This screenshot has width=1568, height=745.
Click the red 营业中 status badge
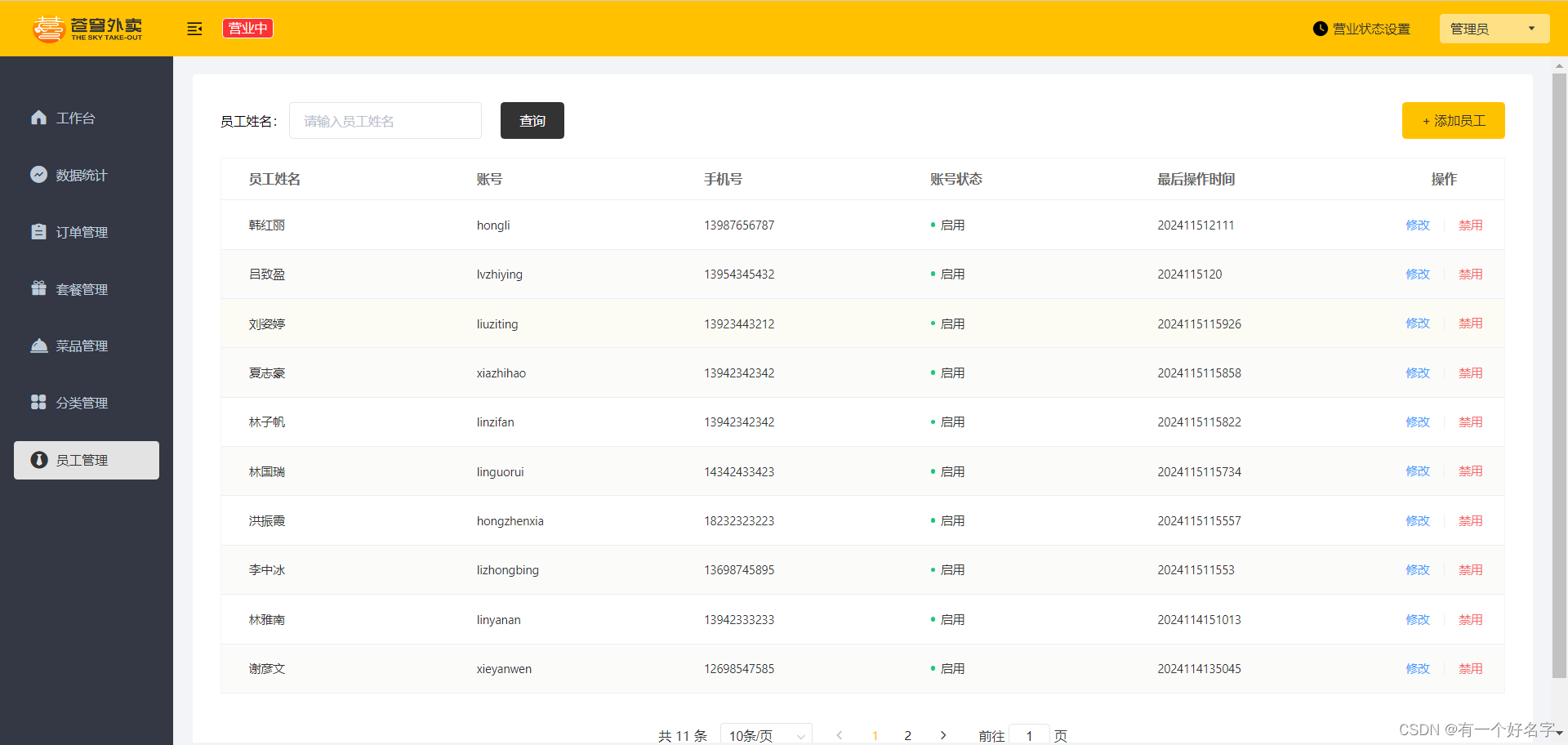[x=247, y=29]
